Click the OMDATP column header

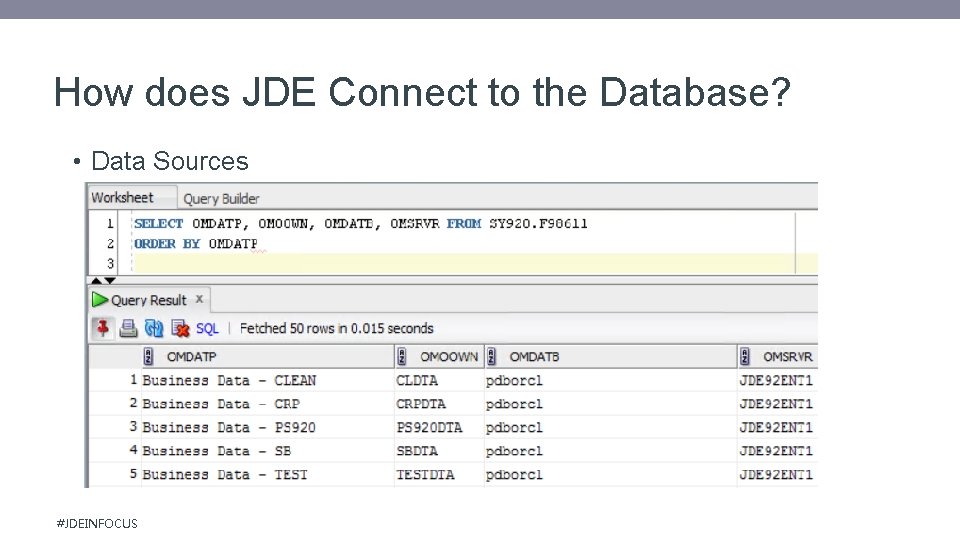[192, 357]
